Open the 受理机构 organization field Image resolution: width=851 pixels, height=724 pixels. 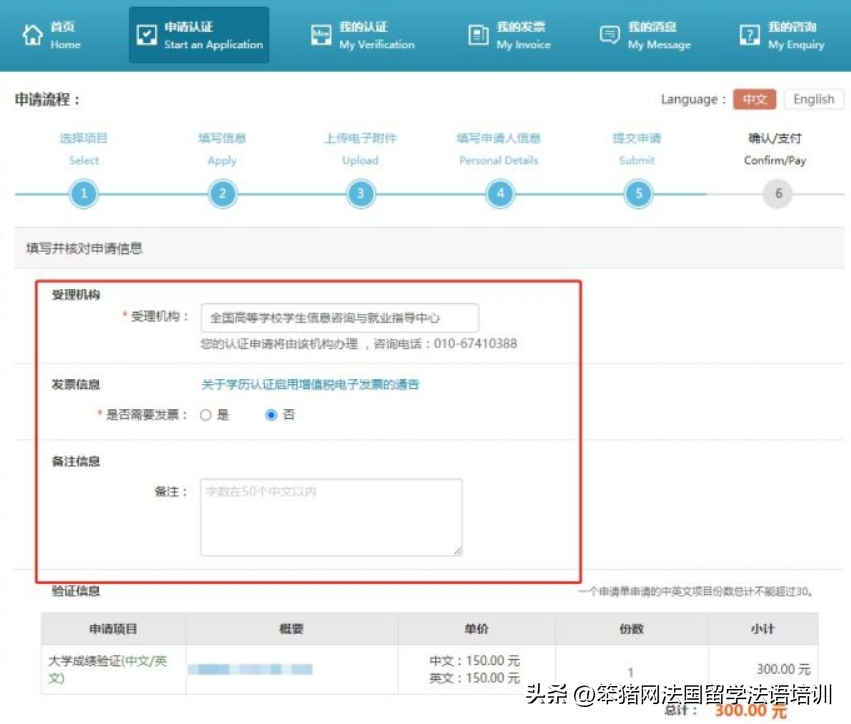[x=339, y=318]
